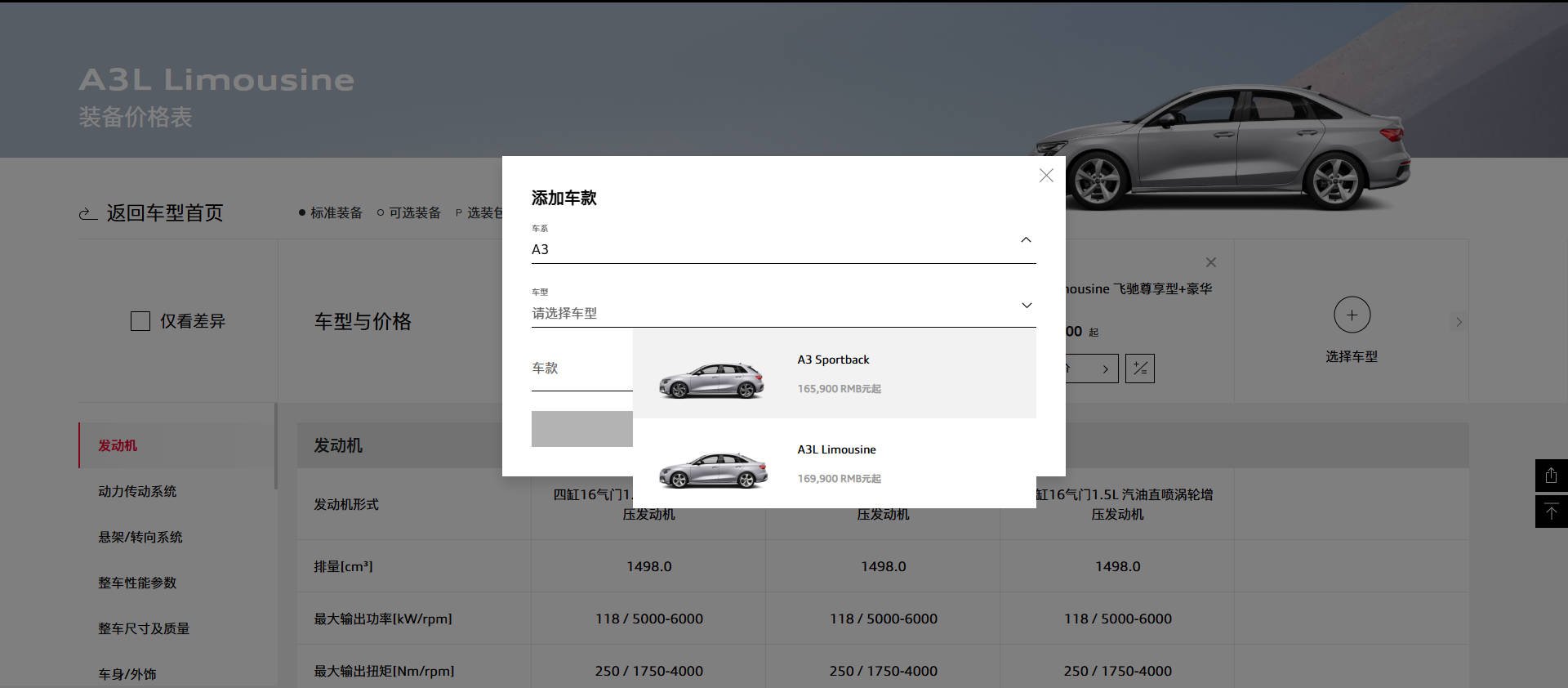Click the 选择车型 label
Screen dimensions: 1568x688
point(1351,356)
